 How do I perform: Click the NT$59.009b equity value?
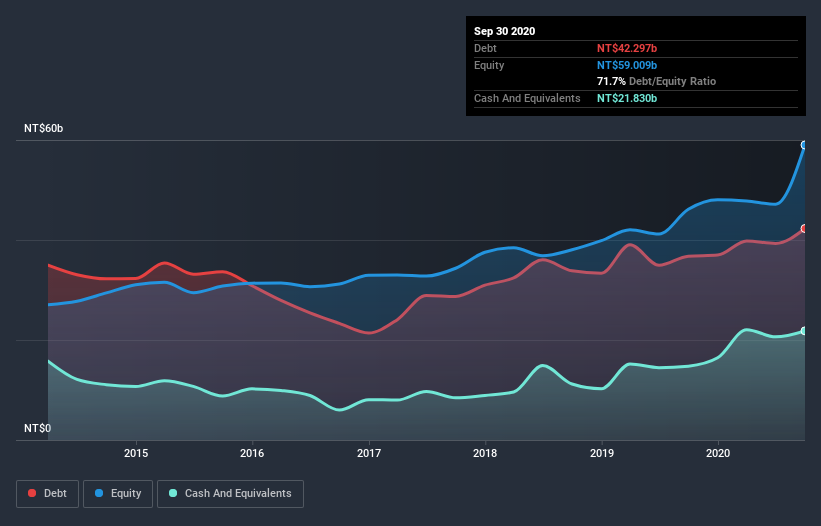tap(627, 65)
